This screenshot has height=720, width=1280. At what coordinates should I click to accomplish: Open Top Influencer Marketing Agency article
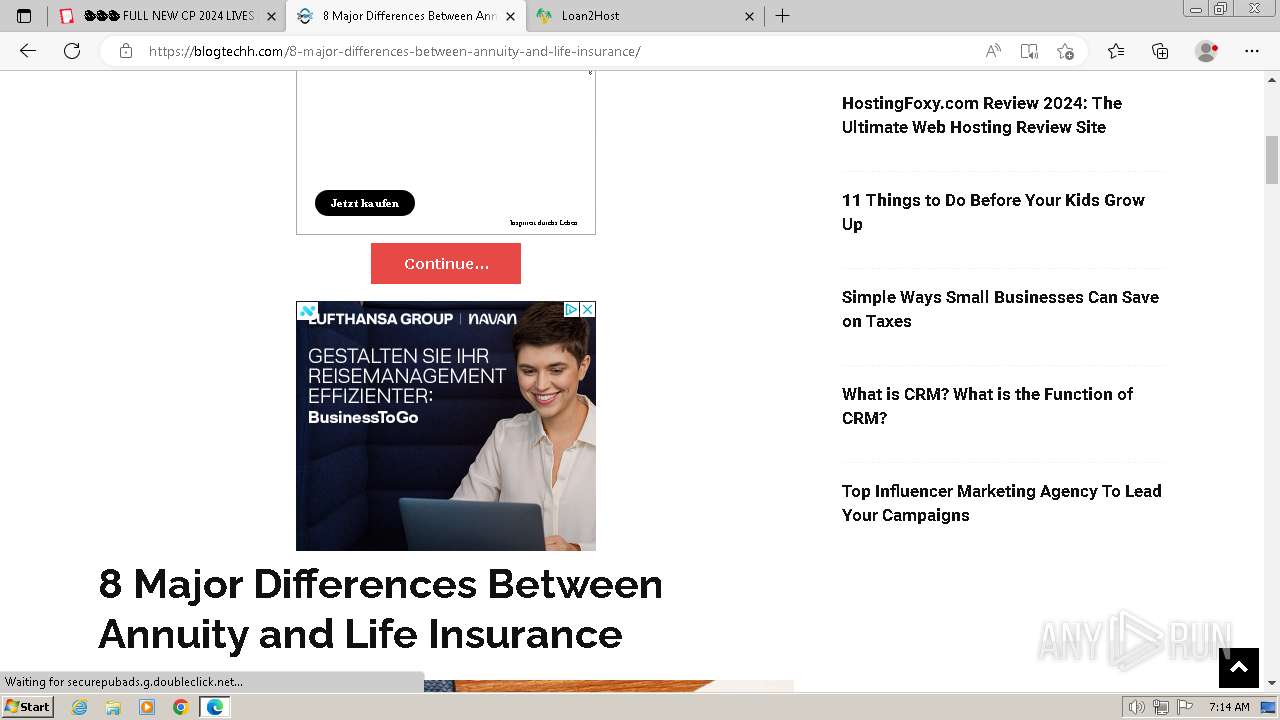coord(1001,503)
